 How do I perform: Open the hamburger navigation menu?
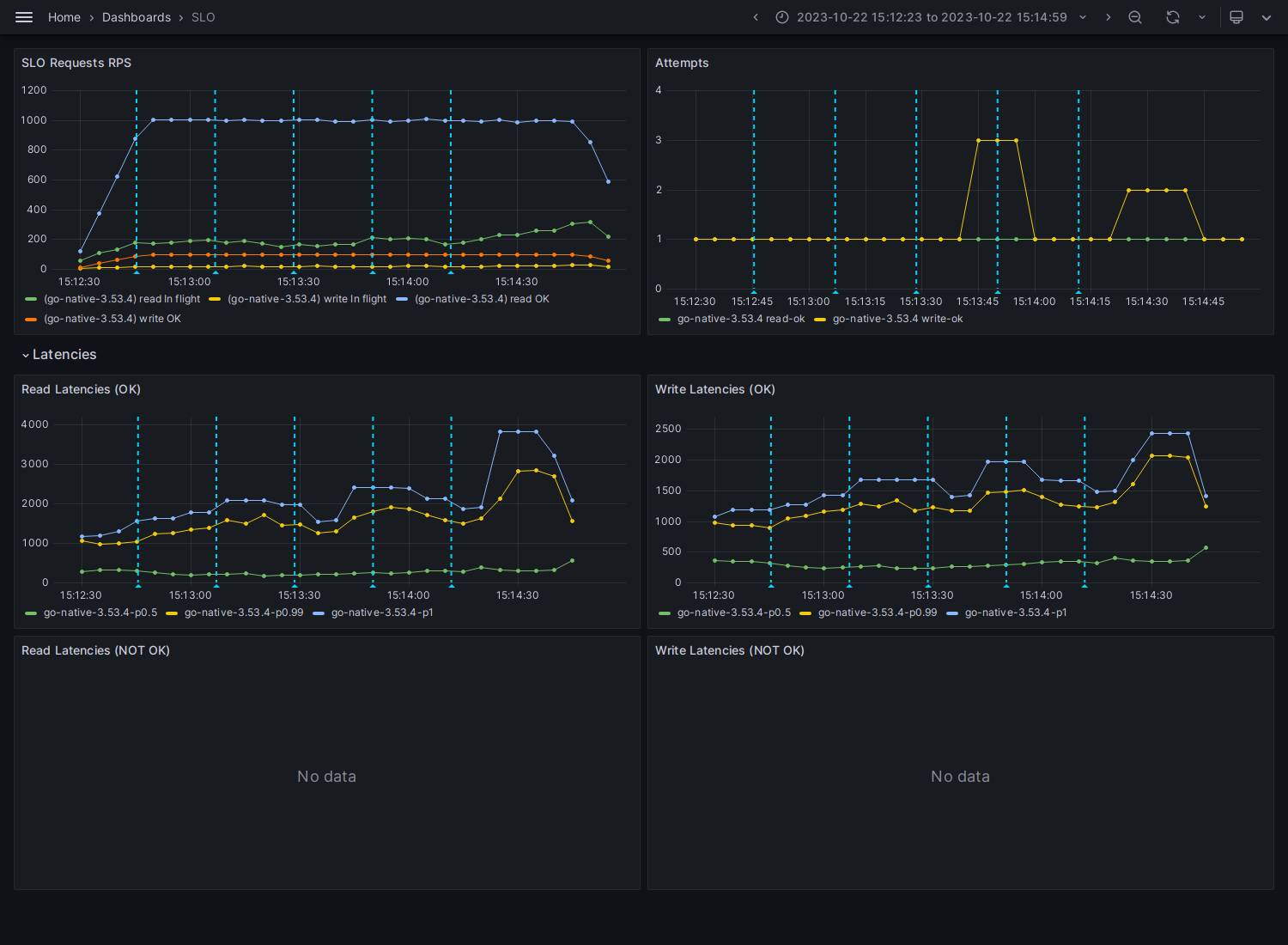[x=24, y=17]
